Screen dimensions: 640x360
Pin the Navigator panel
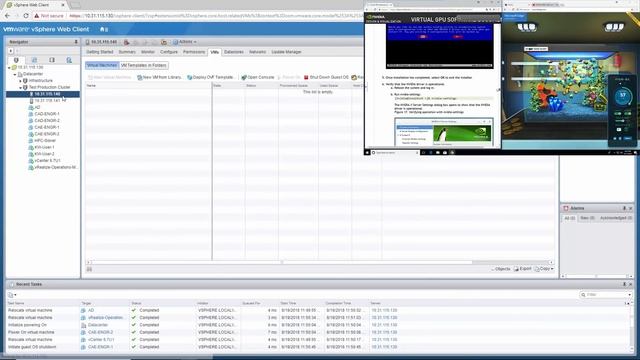tap(76, 42)
